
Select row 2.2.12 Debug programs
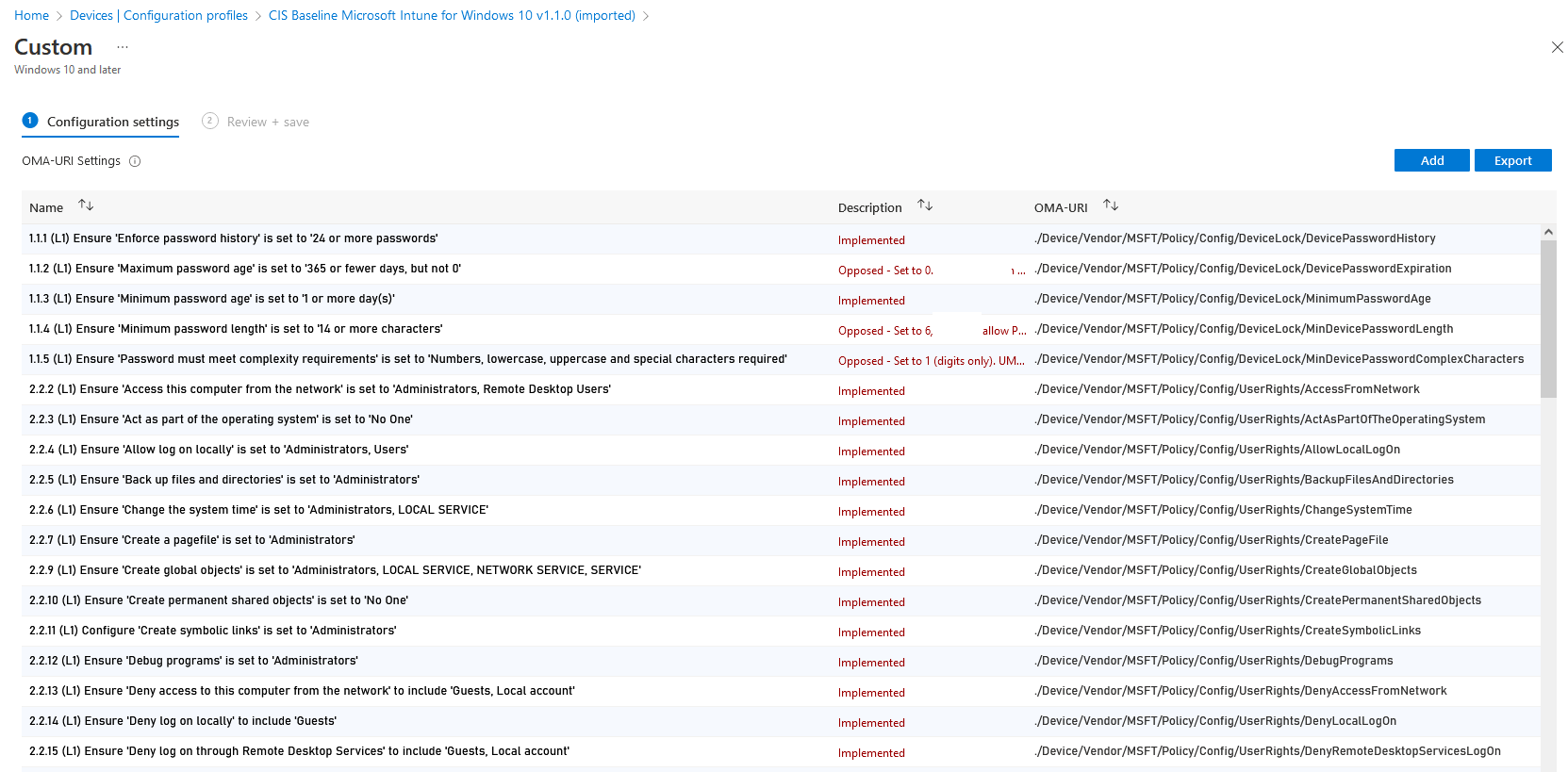pos(782,661)
